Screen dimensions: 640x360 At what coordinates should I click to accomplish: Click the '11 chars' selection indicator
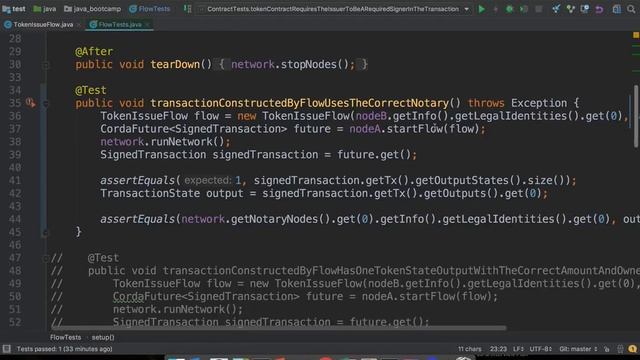(x=469, y=349)
